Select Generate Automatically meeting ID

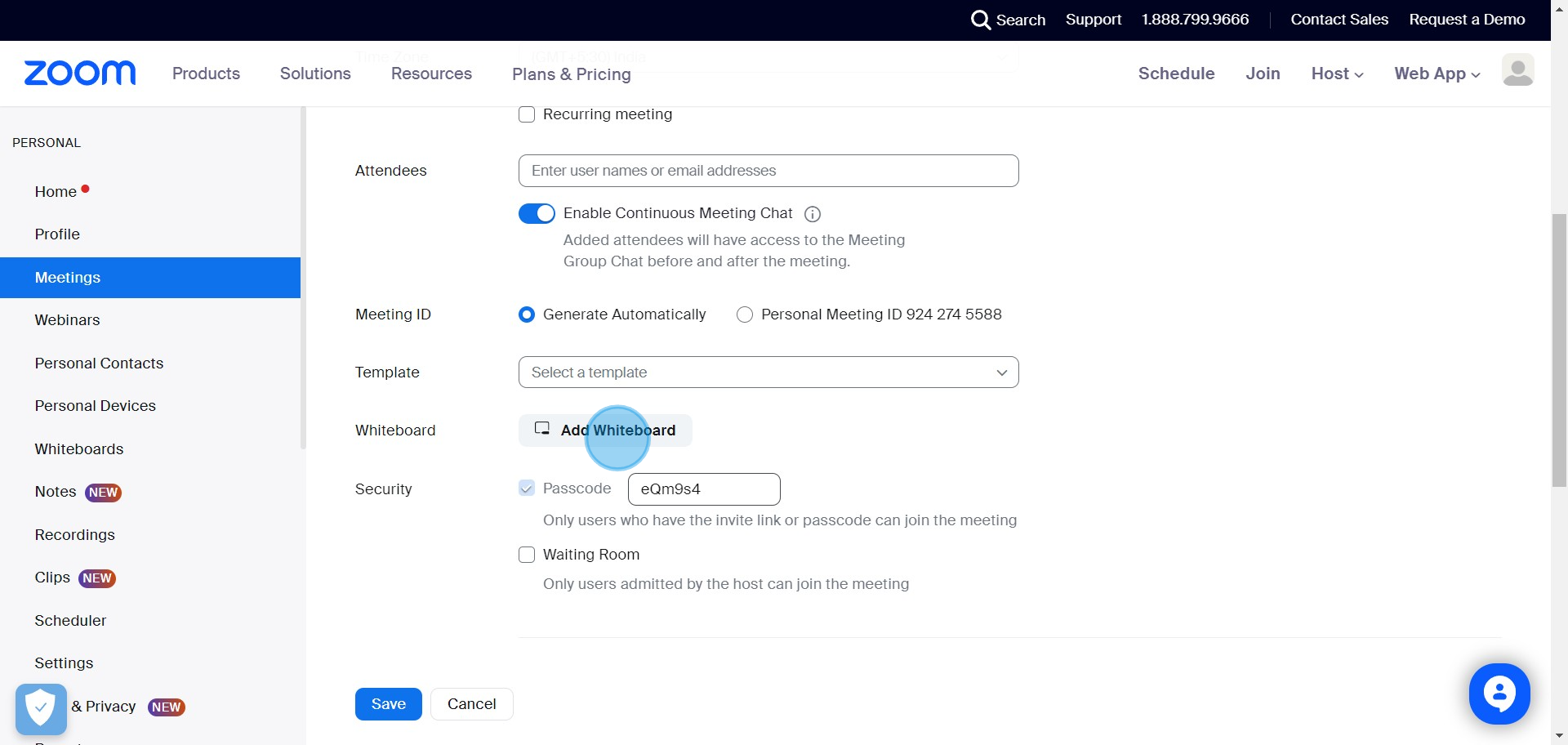click(527, 315)
